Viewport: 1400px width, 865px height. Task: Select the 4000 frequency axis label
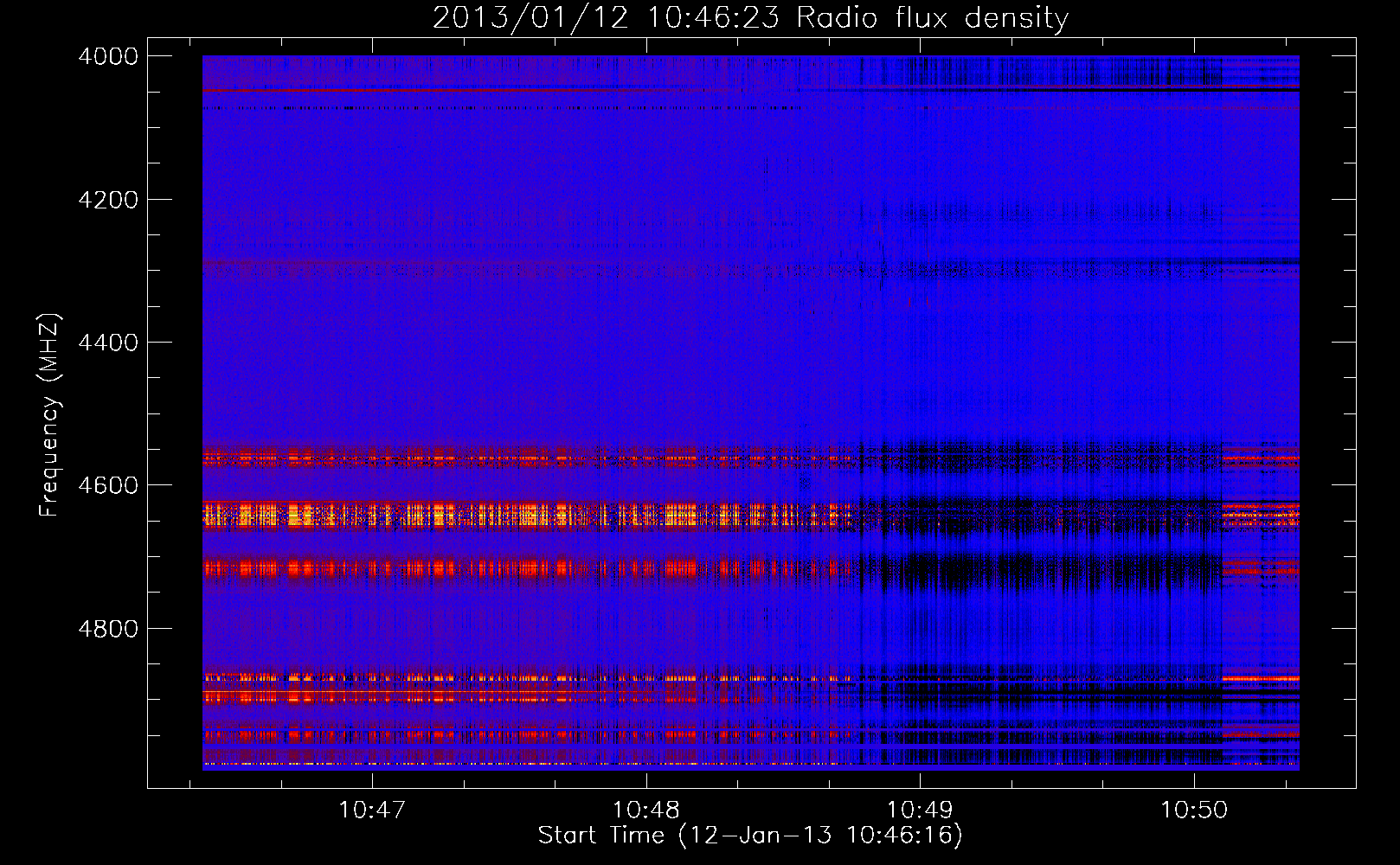pyautogui.click(x=108, y=56)
